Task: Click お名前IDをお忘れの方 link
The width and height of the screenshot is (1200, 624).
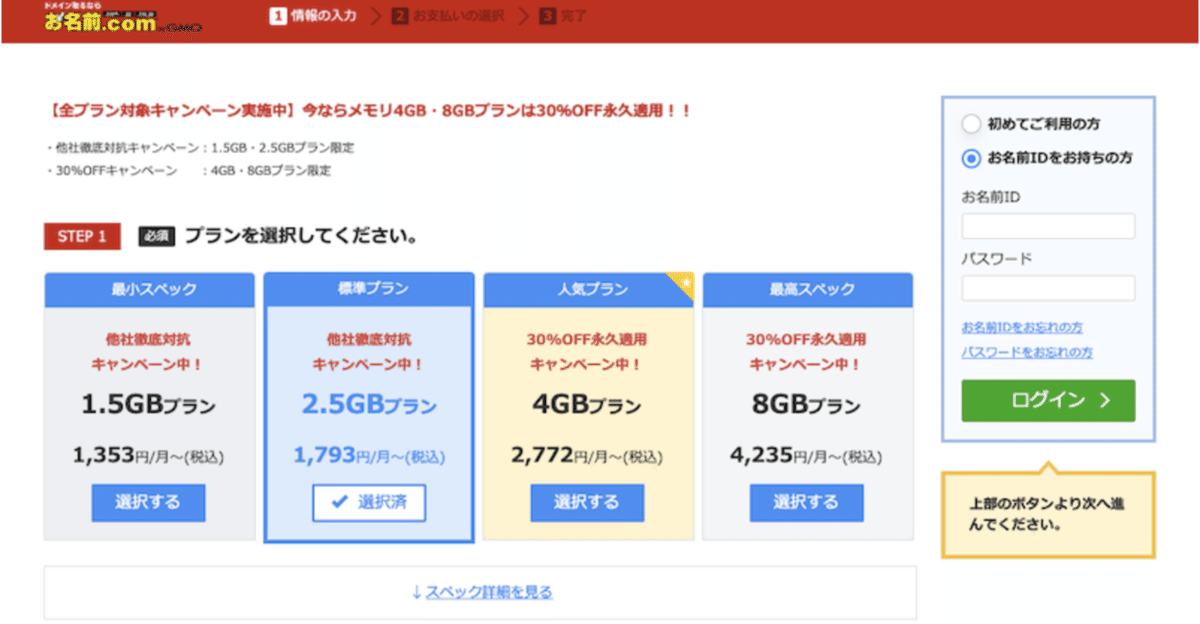Action: (1024, 325)
